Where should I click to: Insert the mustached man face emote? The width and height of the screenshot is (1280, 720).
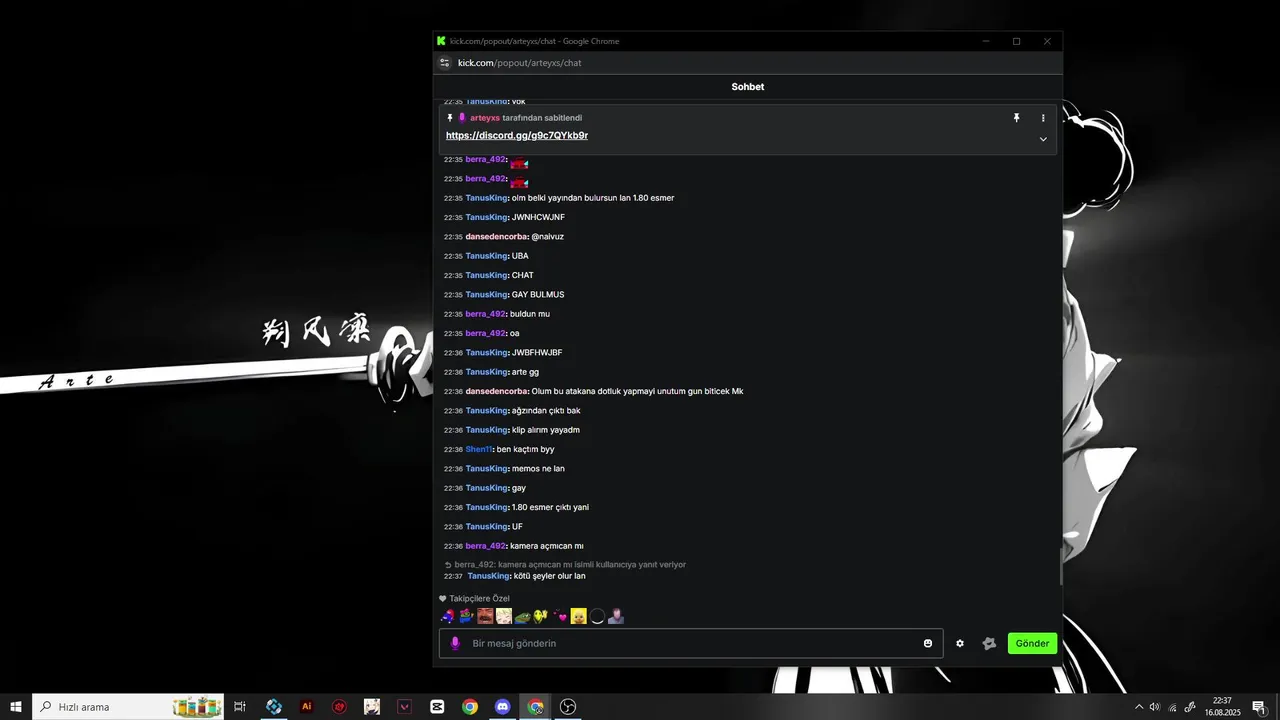485,616
